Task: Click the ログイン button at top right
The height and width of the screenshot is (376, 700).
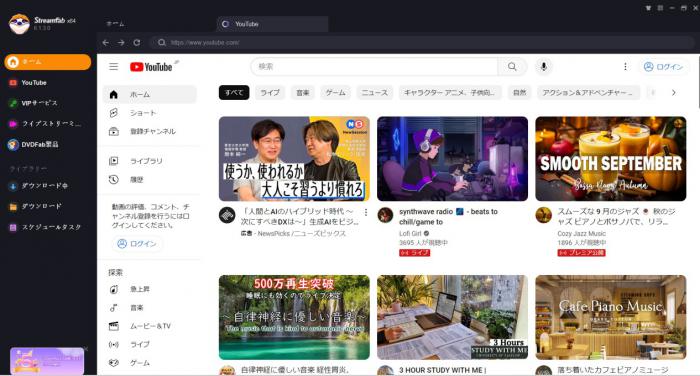Action: pos(663,67)
